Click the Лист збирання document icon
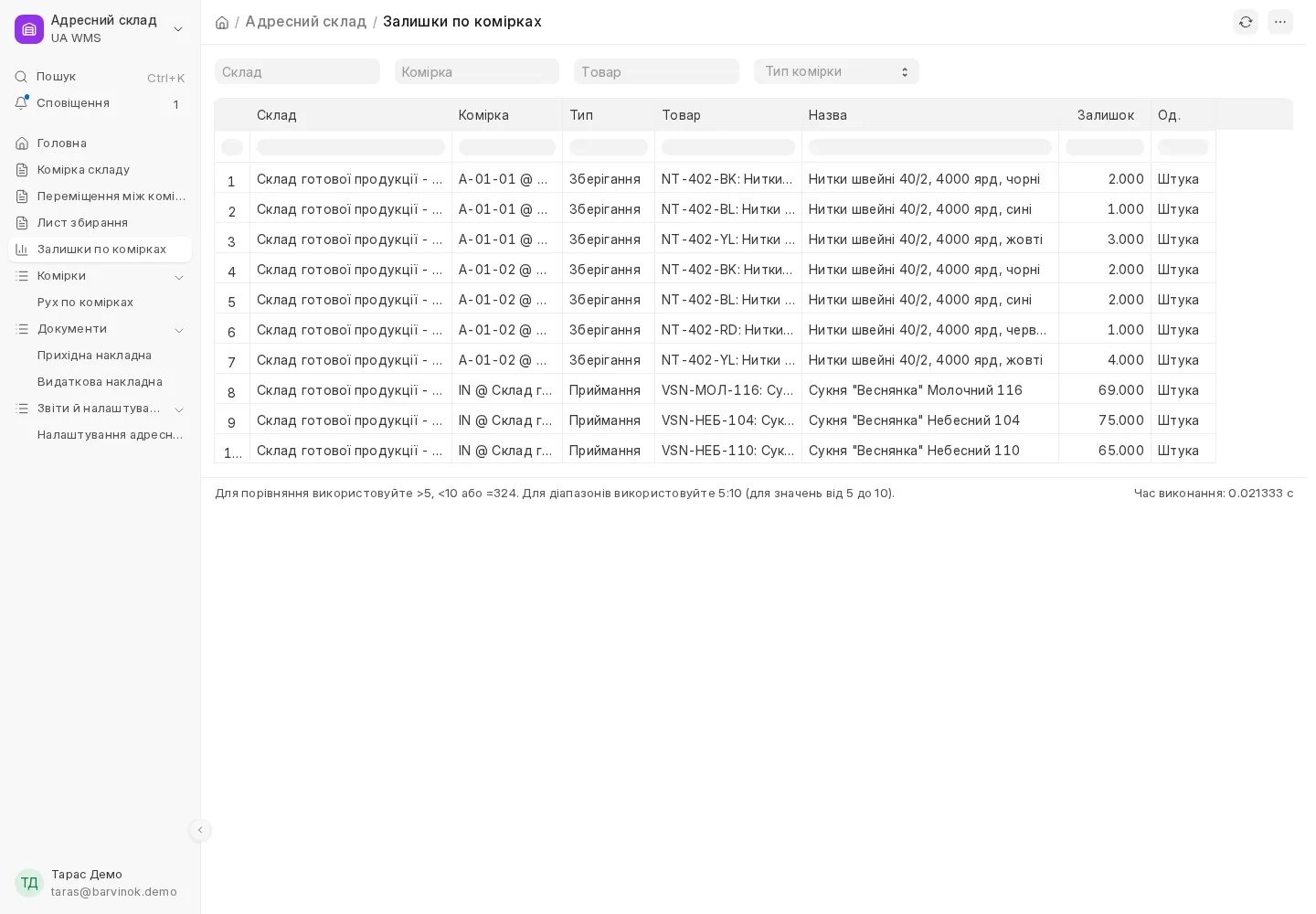Viewport: 1316px width, 914px height. tap(22, 223)
